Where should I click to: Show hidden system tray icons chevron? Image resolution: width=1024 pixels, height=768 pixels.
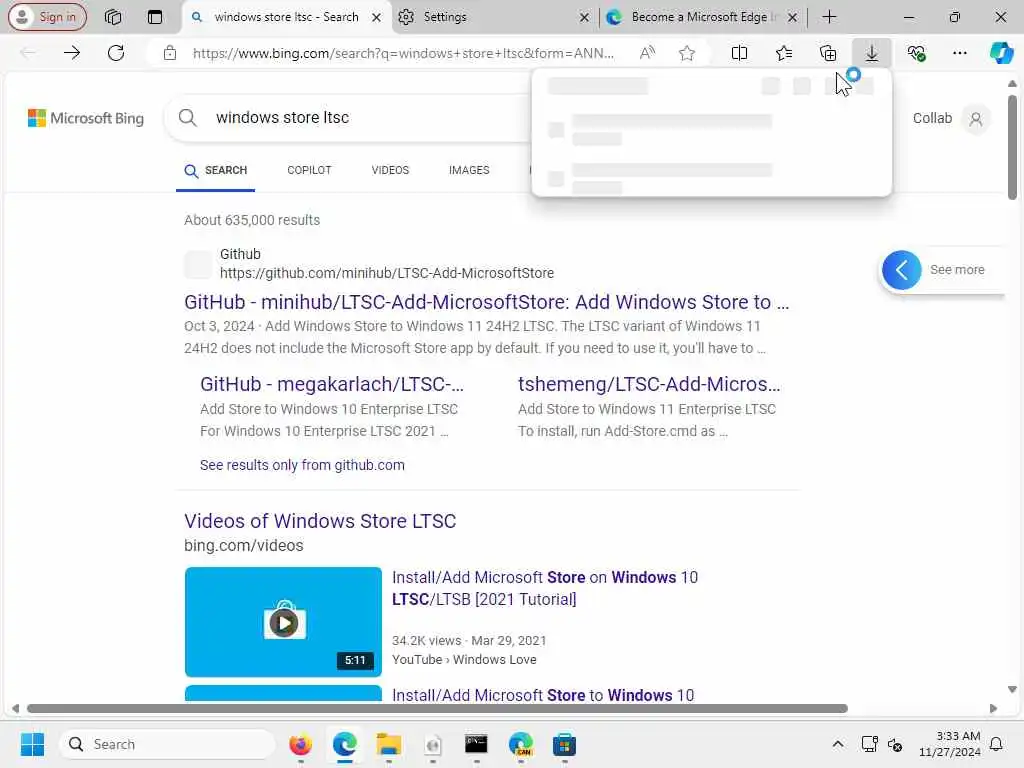838,744
